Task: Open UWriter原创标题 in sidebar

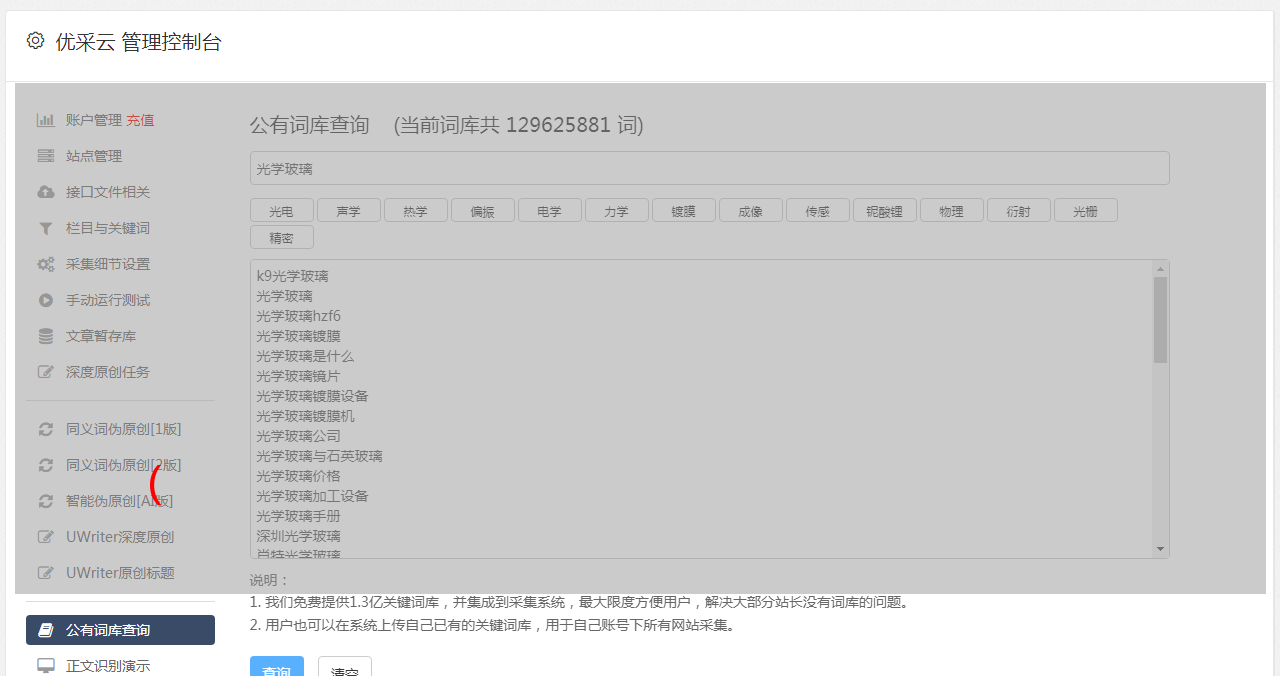Action: pyautogui.click(x=120, y=573)
